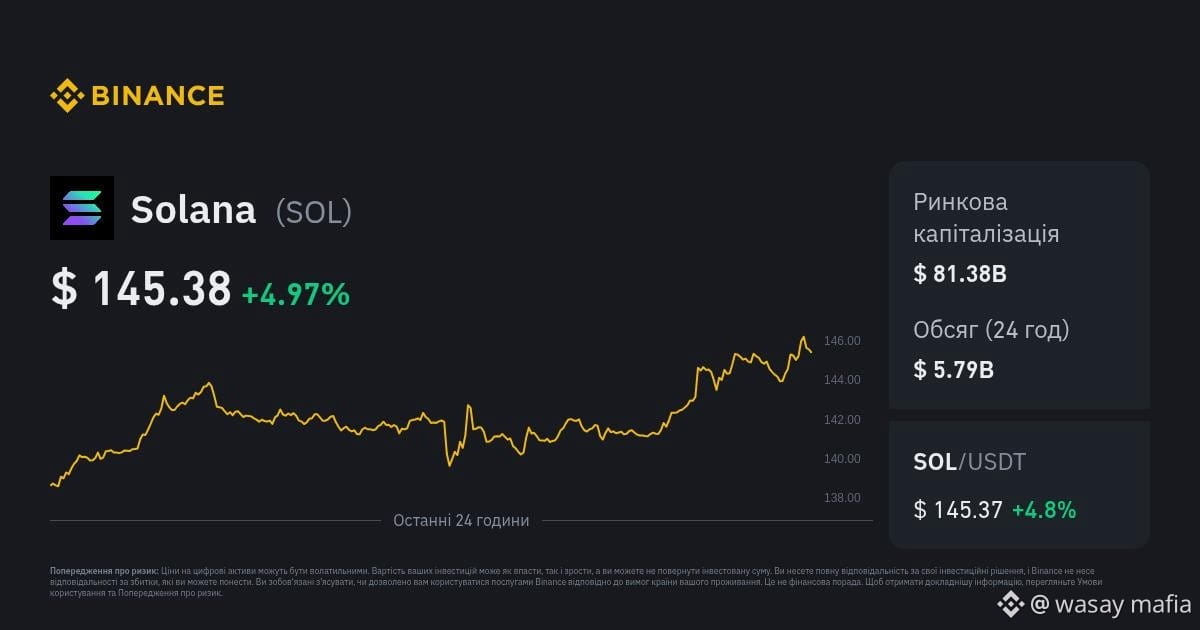Click the 144.00 axis label
Screen dimensions: 1200x630
pos(842,380)
